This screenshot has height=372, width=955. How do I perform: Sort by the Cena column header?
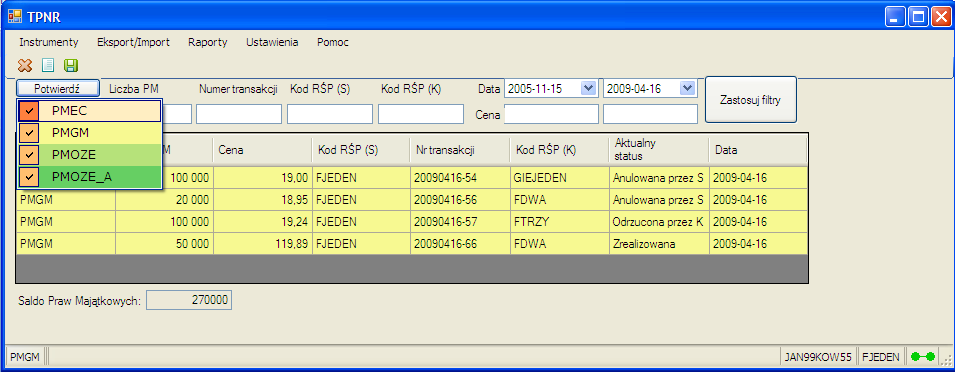(263, 150)
